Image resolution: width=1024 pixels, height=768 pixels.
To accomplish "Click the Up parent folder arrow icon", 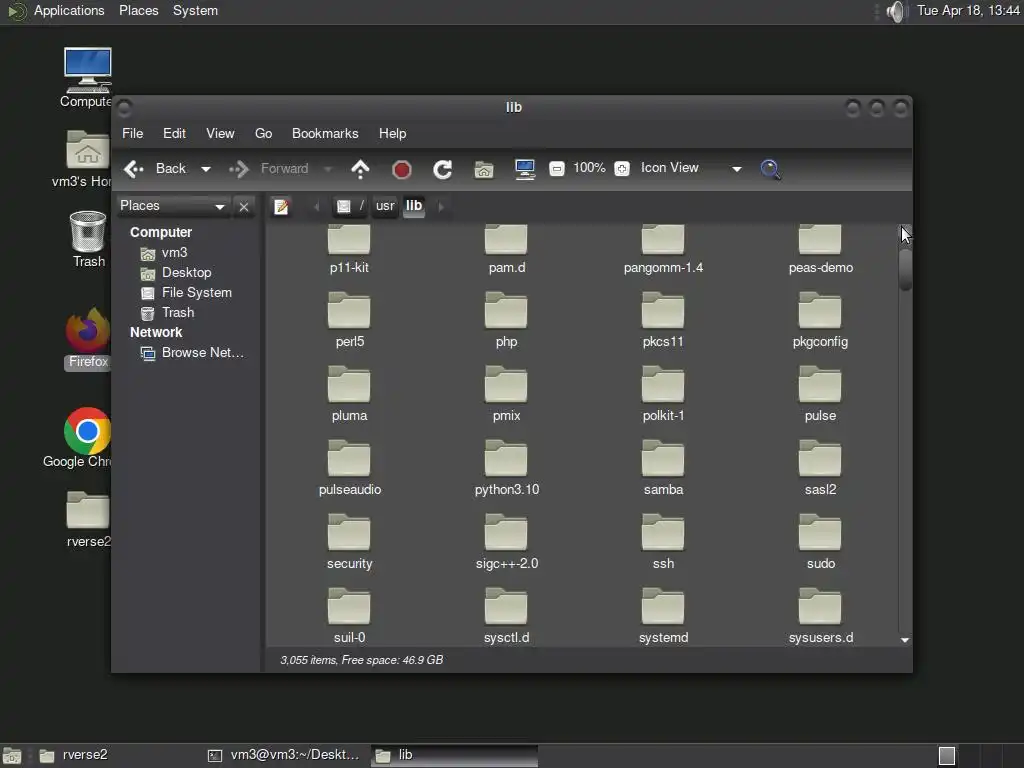I will (x=361, y=169).
